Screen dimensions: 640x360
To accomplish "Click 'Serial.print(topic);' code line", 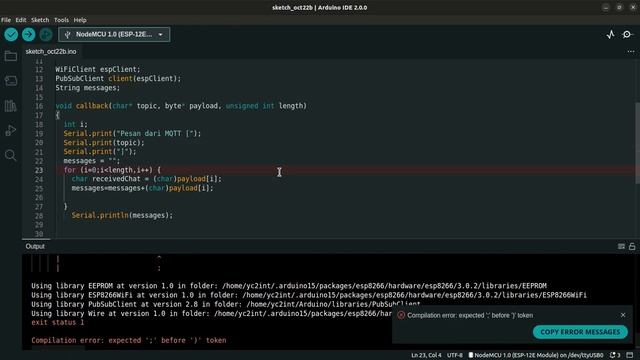I will pyautogui.click(x=104, y=143).
